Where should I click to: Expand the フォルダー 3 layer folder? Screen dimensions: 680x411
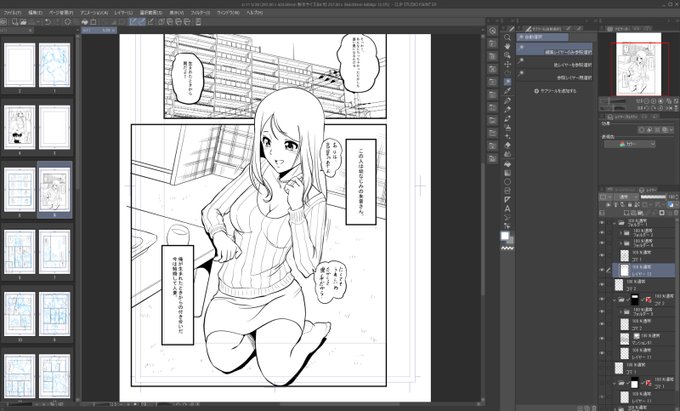621,312
